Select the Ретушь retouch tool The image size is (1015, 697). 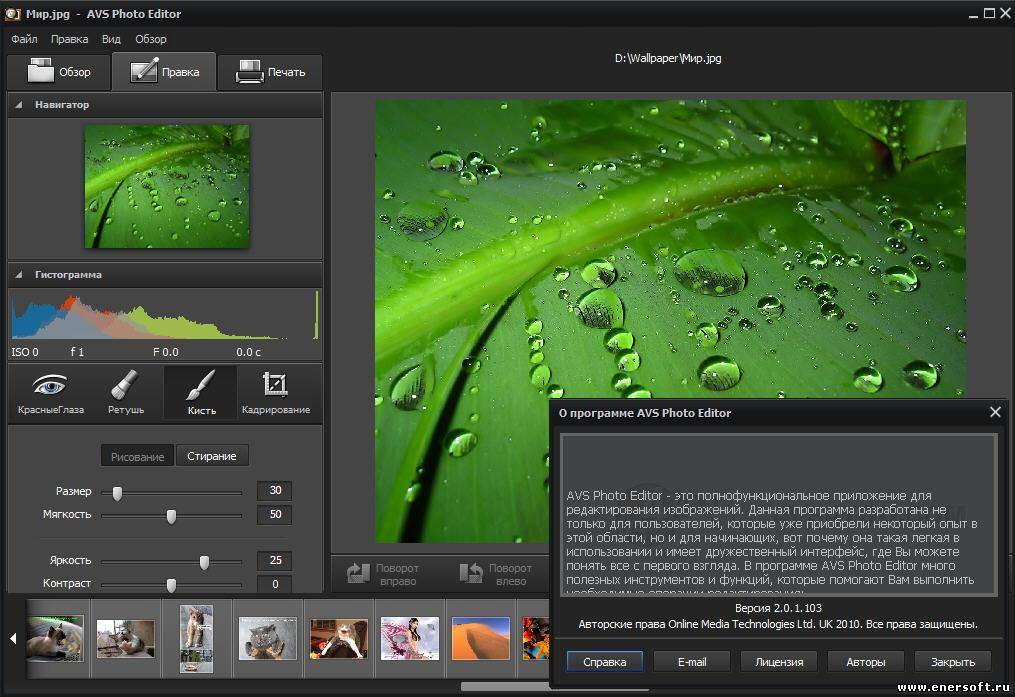click(x=126, y=392)
